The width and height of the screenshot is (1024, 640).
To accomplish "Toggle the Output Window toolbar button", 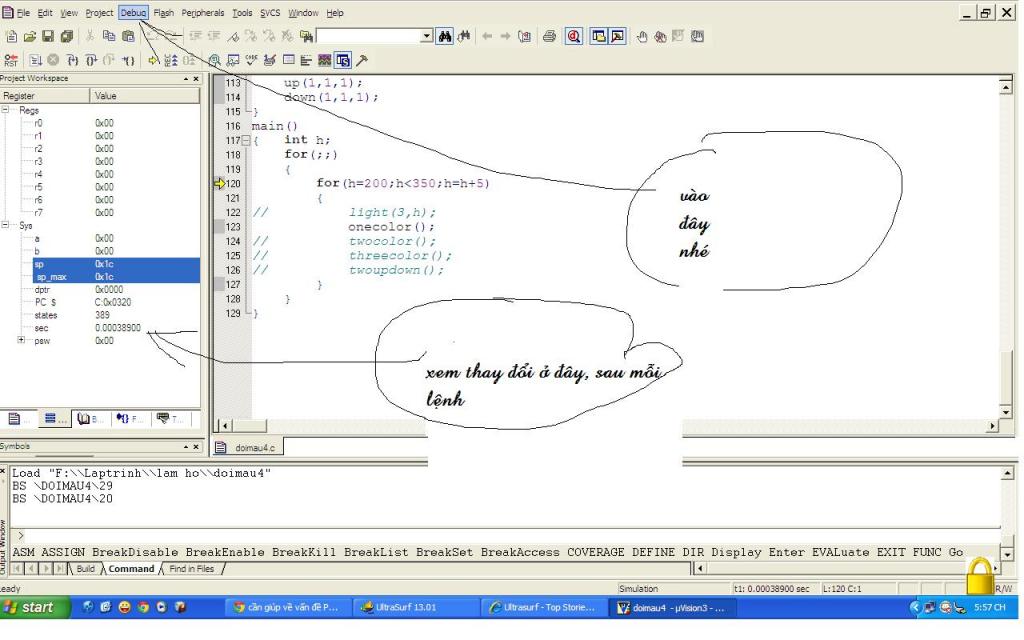I will (x=619, y=36).
